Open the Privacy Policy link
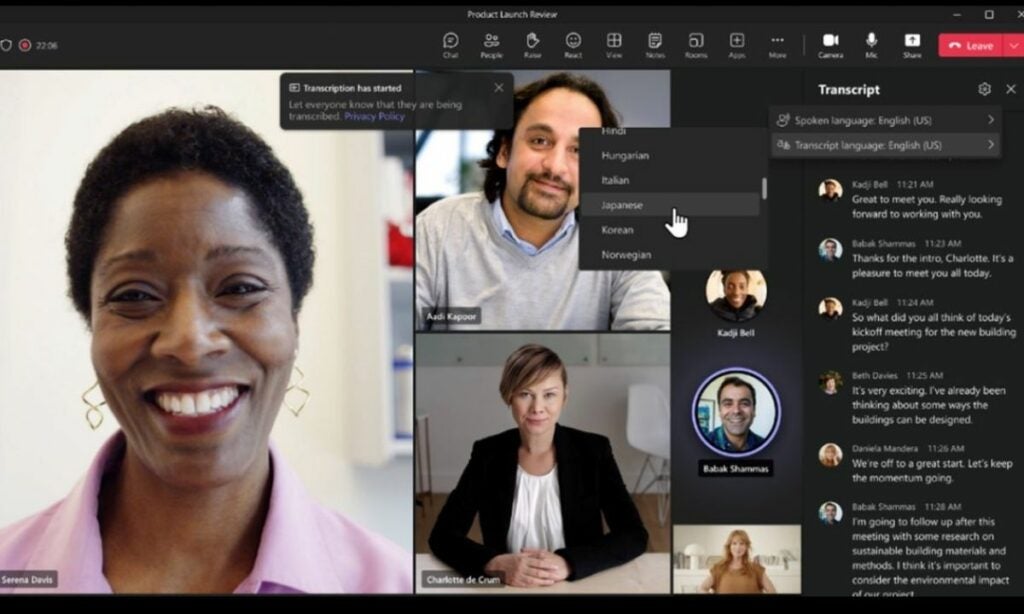1024x614 pixels. pyautogui.click(x=376, y=116)
